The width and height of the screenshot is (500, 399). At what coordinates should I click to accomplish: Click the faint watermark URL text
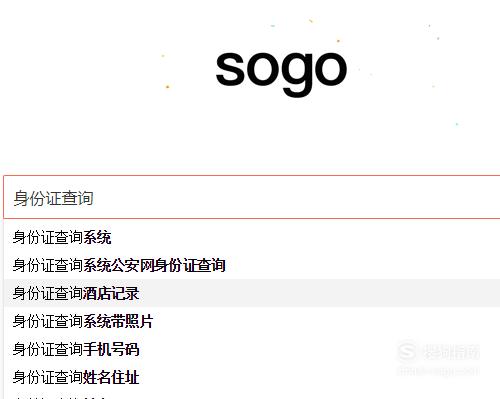coord(438,371)
